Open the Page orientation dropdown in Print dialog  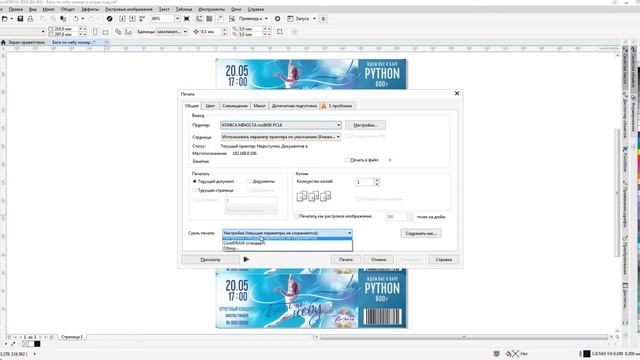(x=281, y=137)
